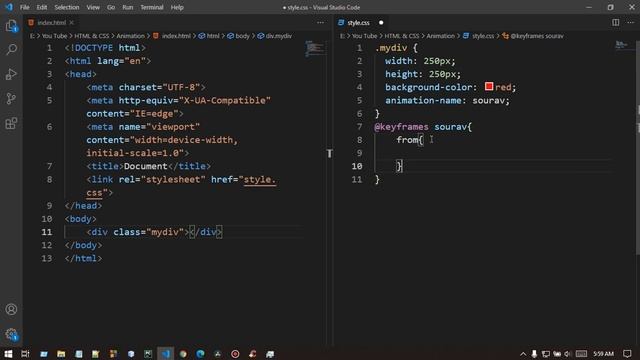Click the 'Animation' breadcrumb above index.html

click(131, 36)
